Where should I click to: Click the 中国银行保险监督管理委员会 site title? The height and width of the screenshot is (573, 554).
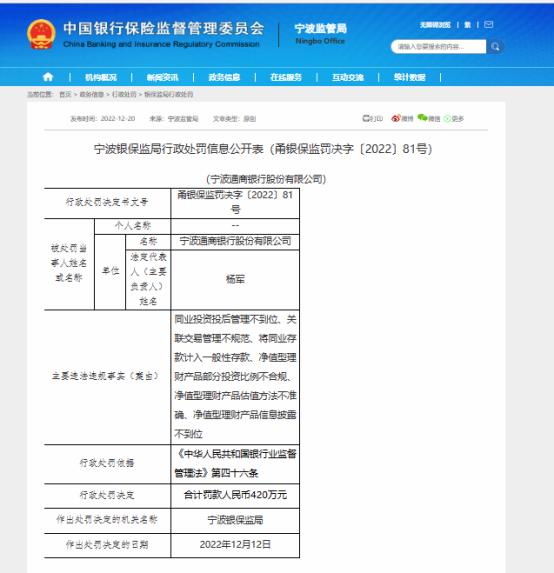tap(163, 29)
